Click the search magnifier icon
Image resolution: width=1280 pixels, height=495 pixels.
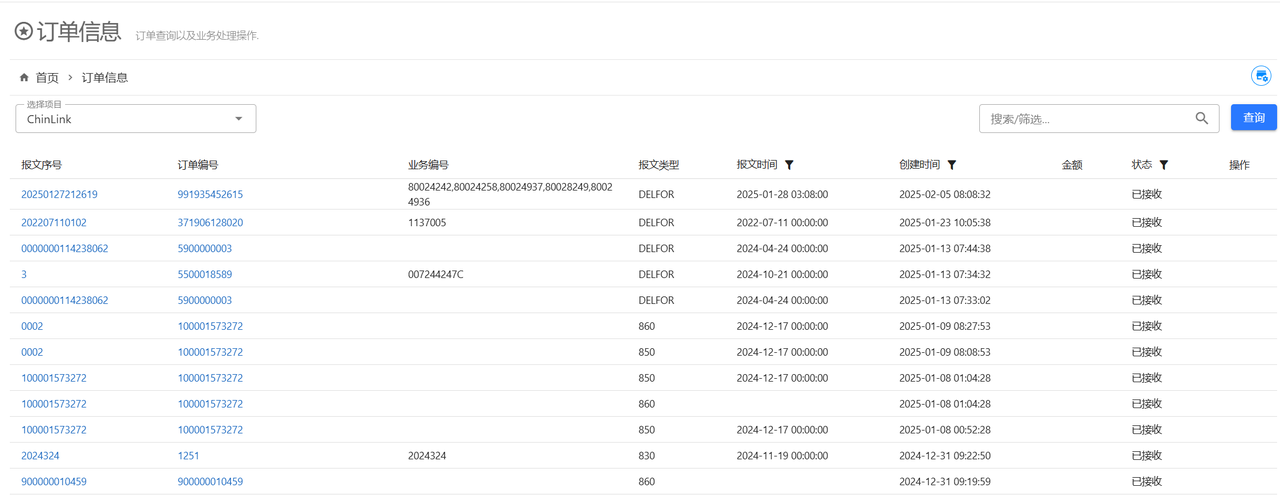[1202, 118]
